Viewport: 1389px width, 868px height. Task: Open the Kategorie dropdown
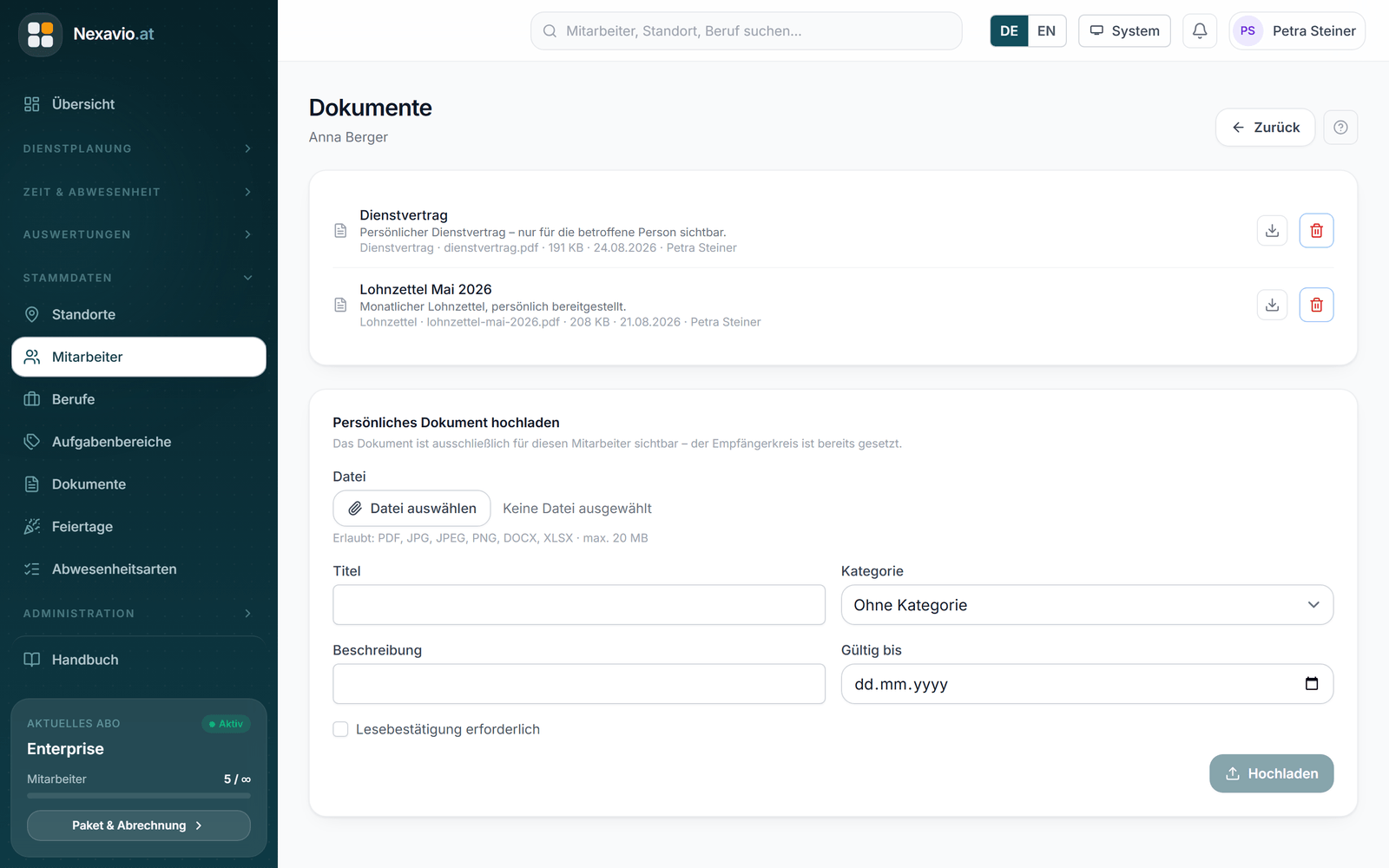point(1087,605)
